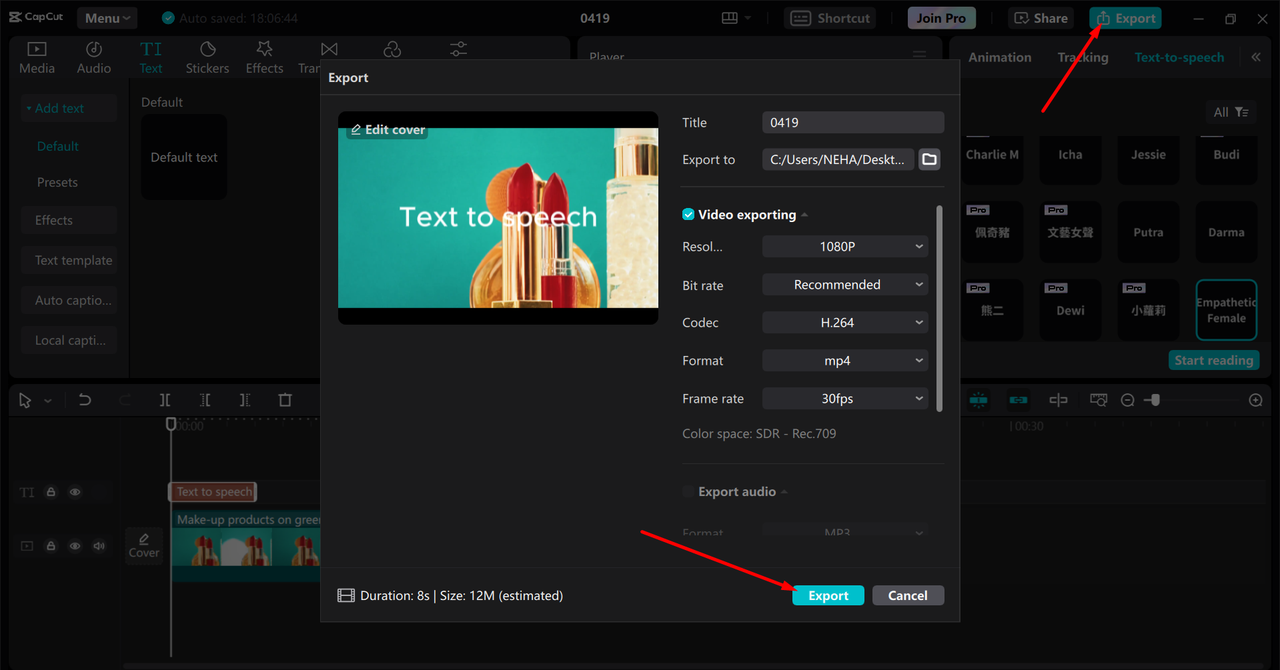The width and height of the screenshot is (1280, 670).
Task: Open the Resolution dropdown showing 1080P
Action: click(x=845, y=246)
